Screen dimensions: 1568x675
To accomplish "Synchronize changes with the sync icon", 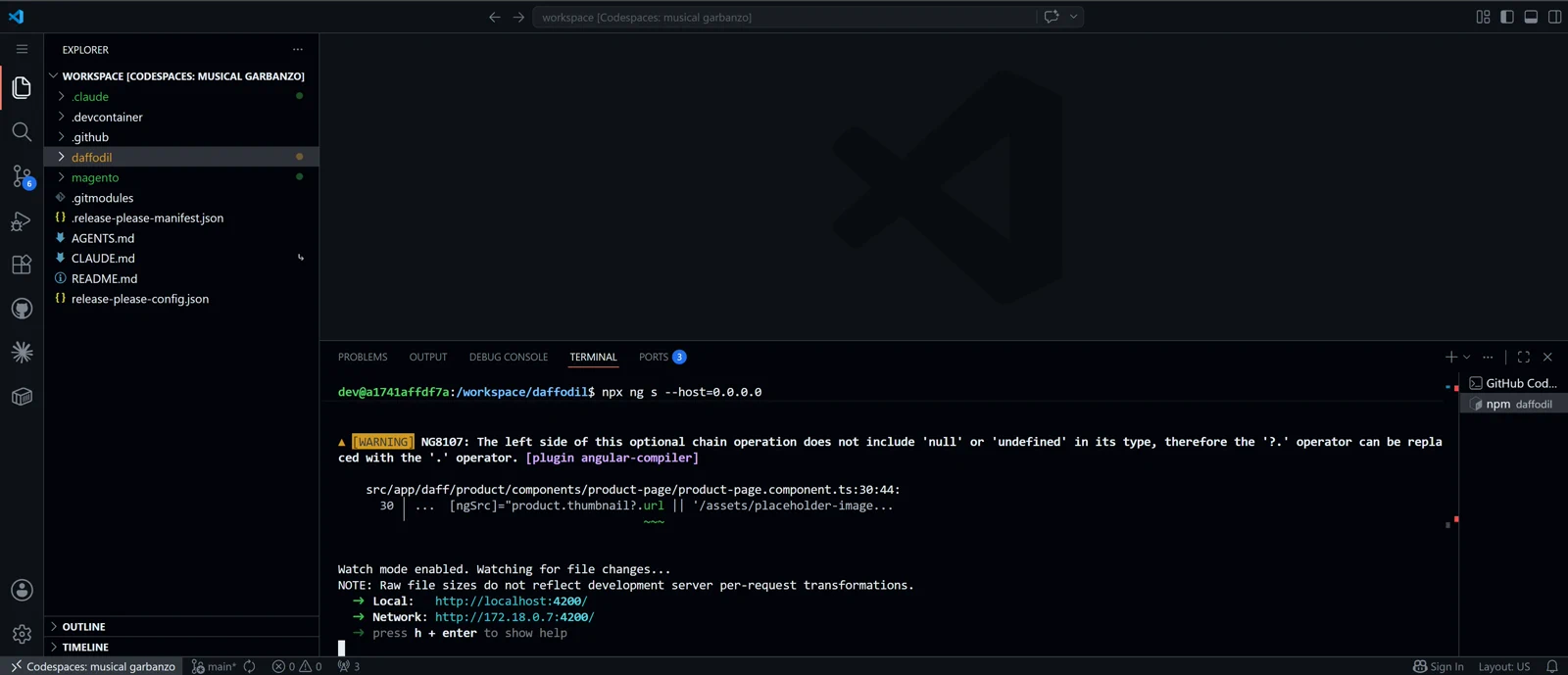I will coord(250,666).
